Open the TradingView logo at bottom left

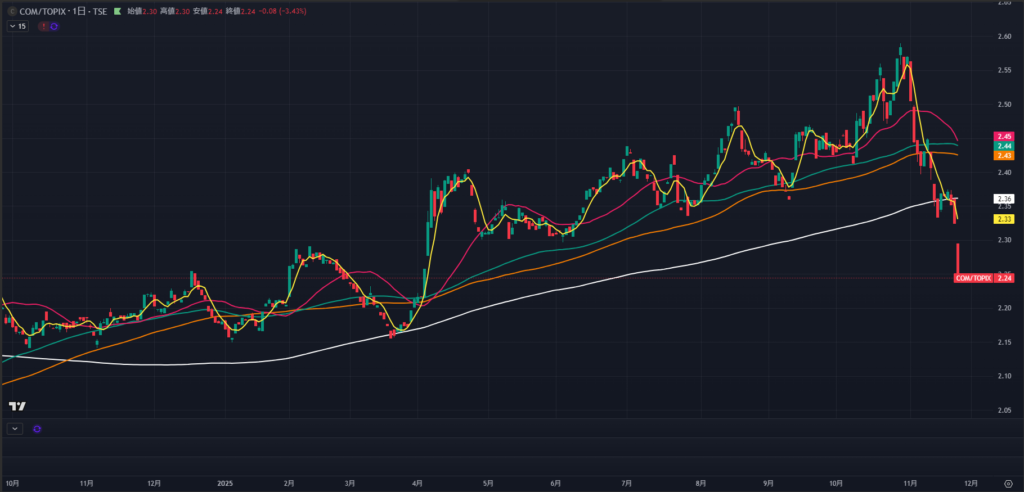point(17,406)
